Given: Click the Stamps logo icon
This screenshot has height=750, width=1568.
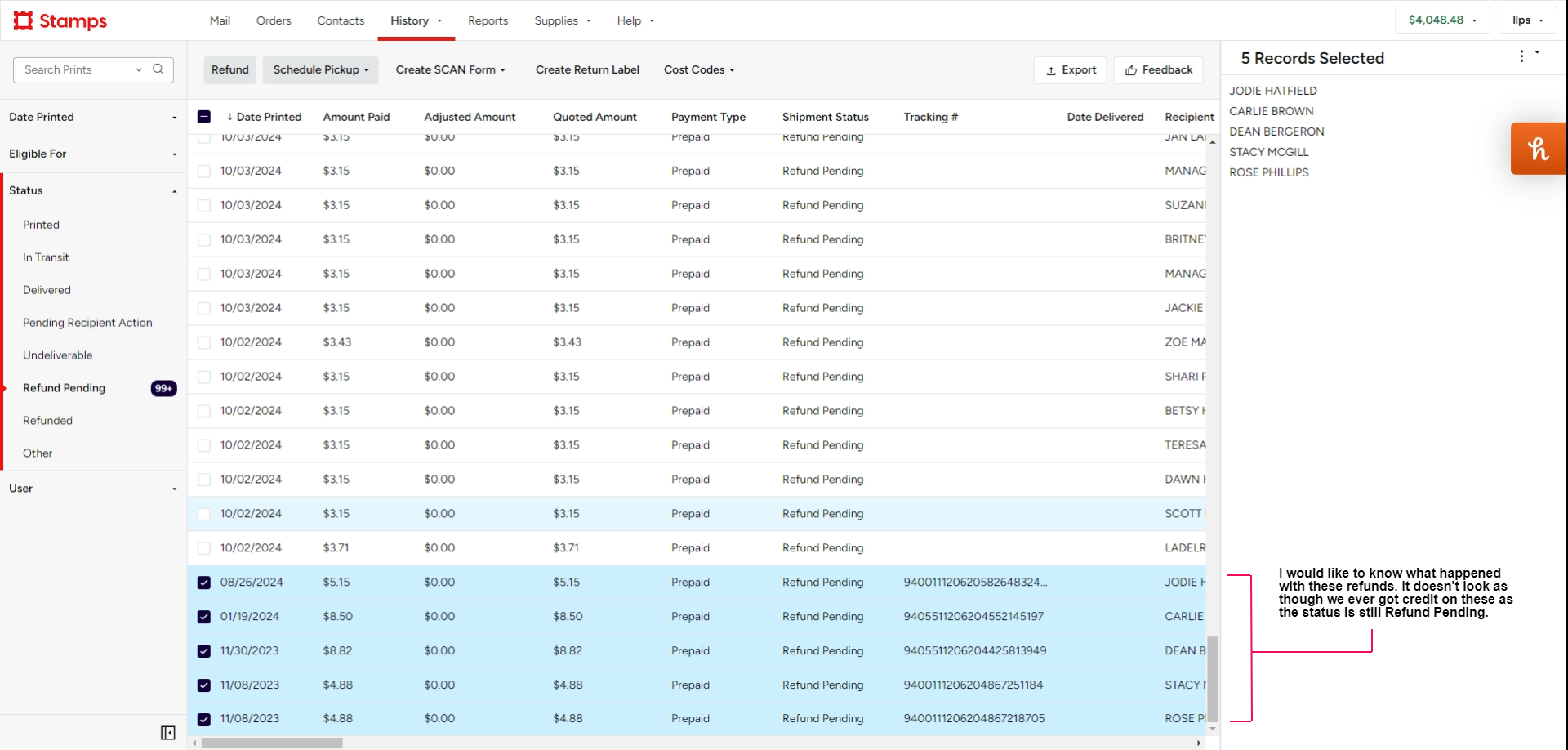Looking at the screenshot, I should [x=23, y=20].
